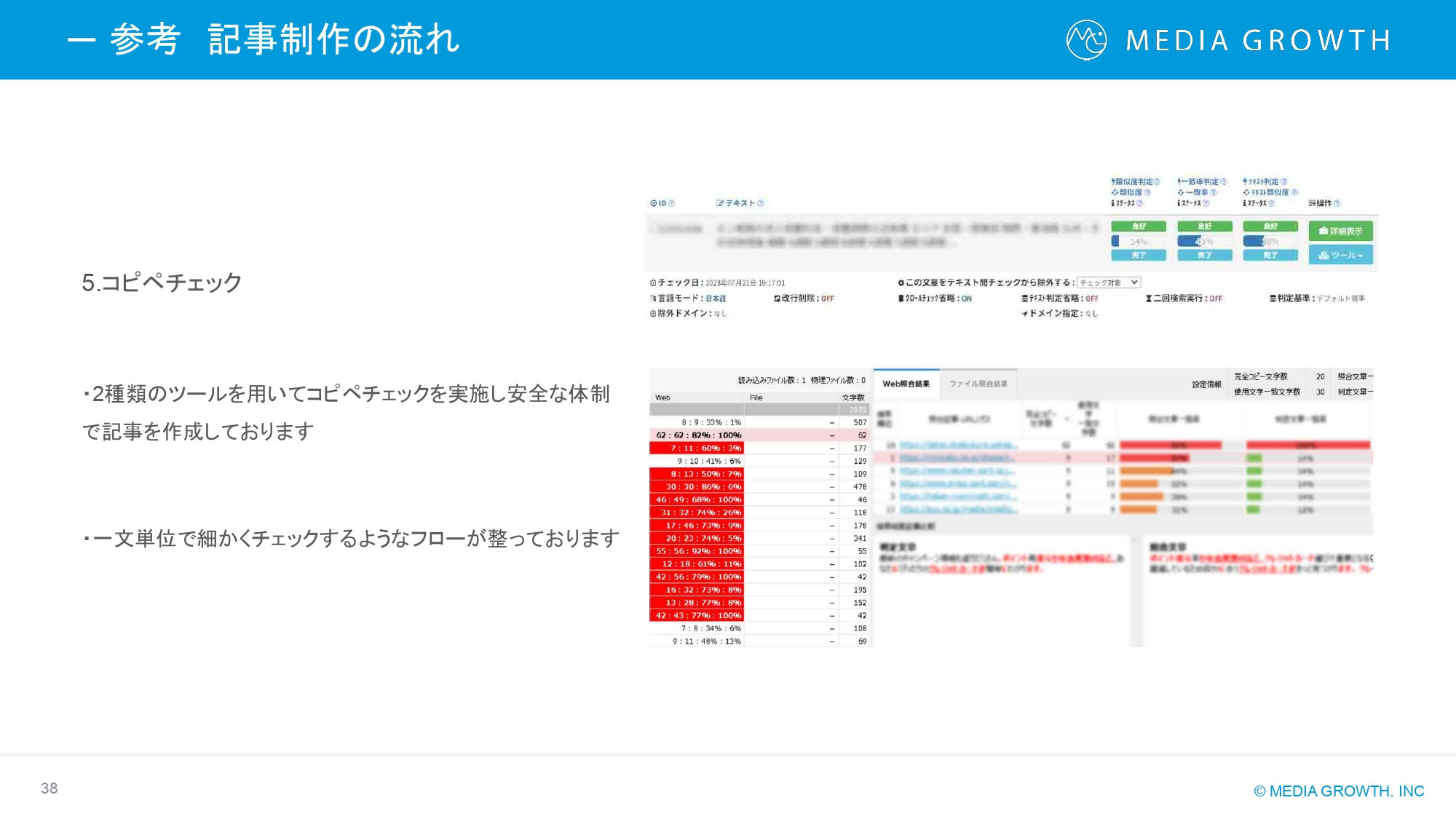The height and width of the screenshot is (819, 1456).
Task: Click the camera icon inside the 詳細表示 button
Action: click(1324, 232)
